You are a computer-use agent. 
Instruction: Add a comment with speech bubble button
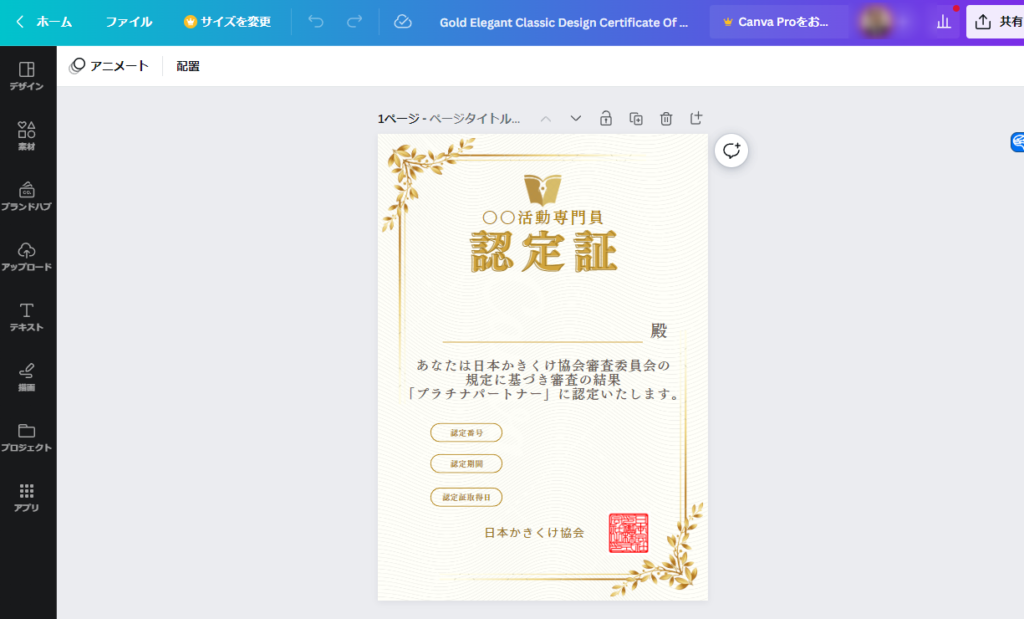coord(731,151)
